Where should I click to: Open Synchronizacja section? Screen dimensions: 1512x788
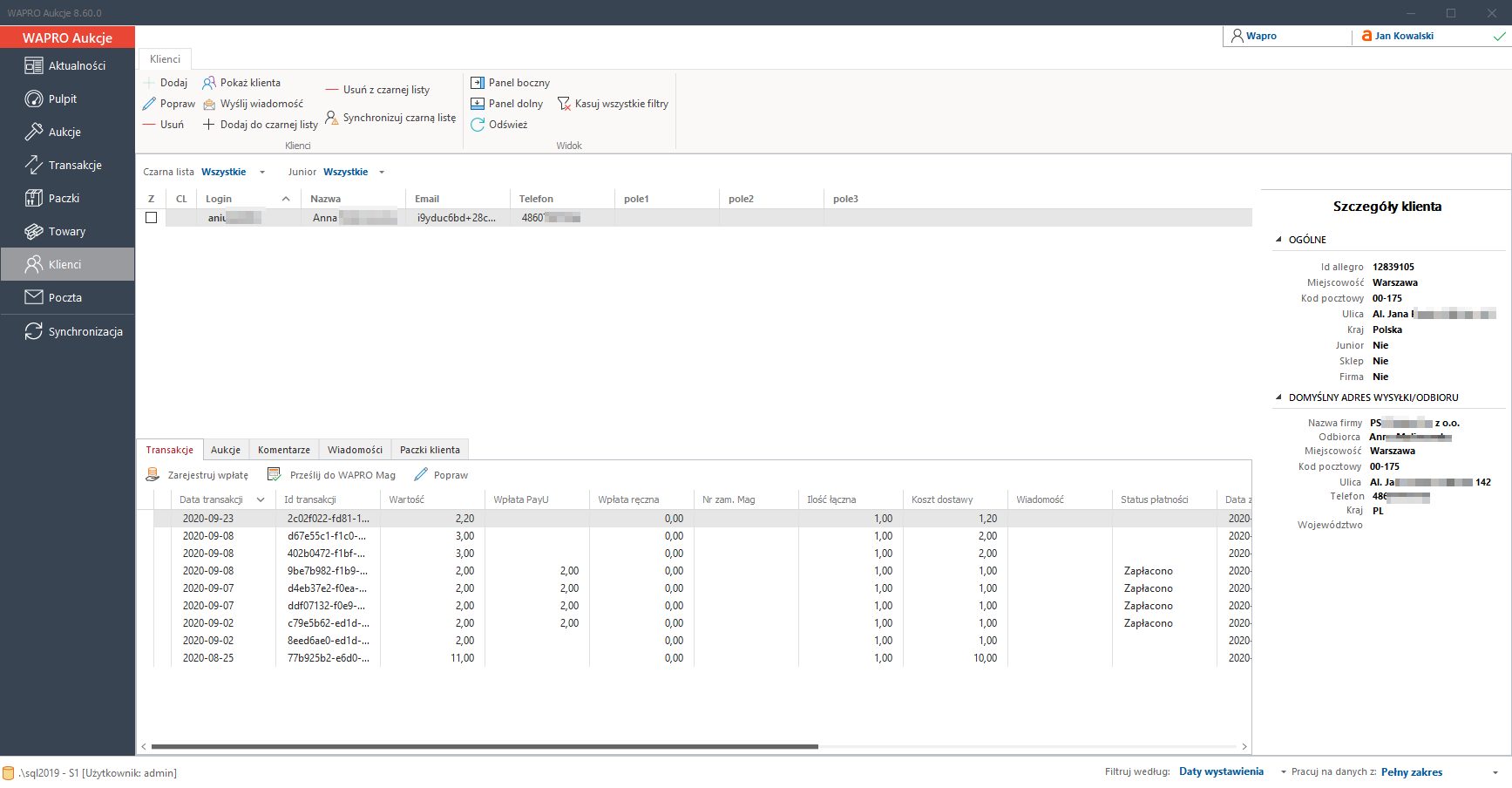(x=67, y=331)
